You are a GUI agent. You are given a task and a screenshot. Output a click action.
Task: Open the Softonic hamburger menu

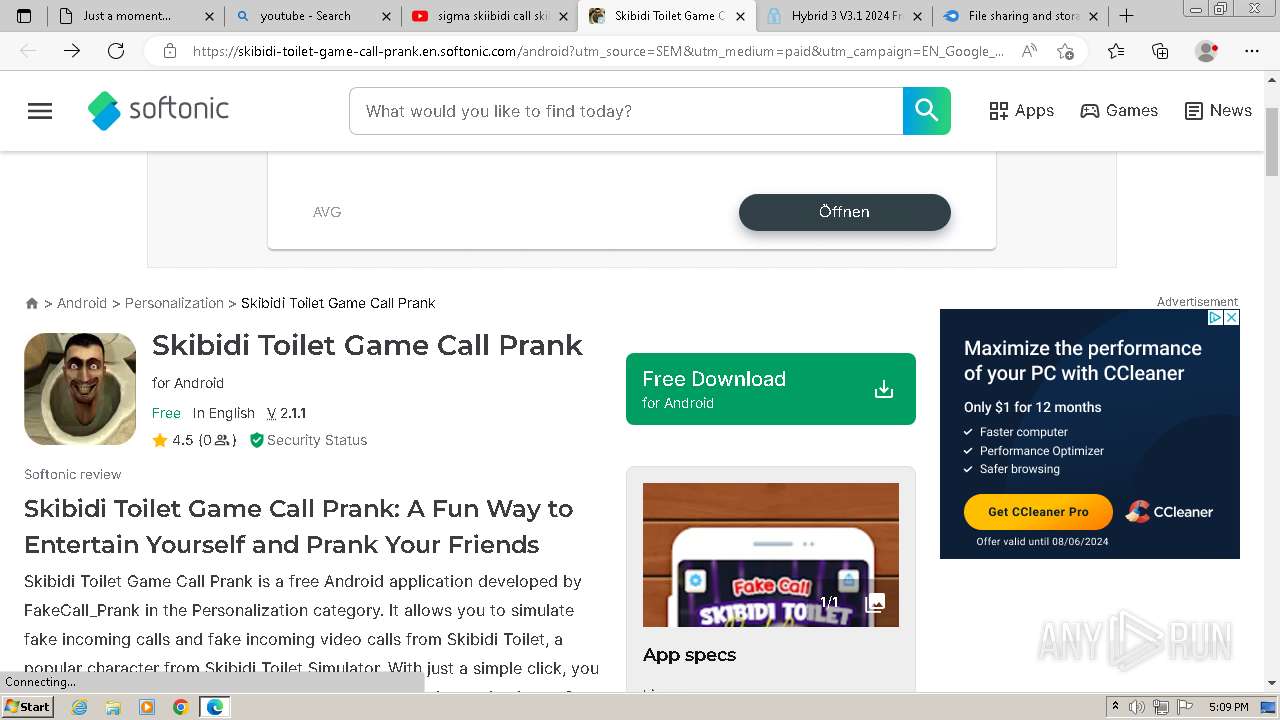pos(40,111)
